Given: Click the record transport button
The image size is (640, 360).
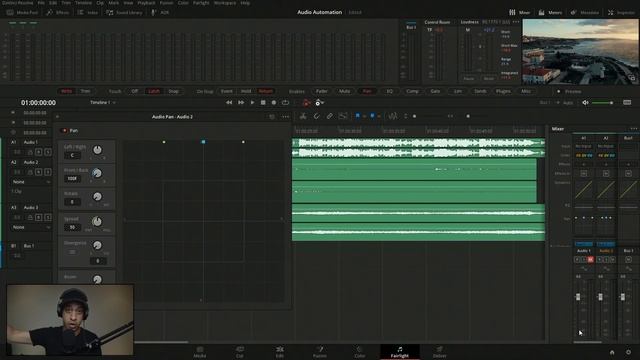Looking at the screenshot, I should [x=274, y=103].
